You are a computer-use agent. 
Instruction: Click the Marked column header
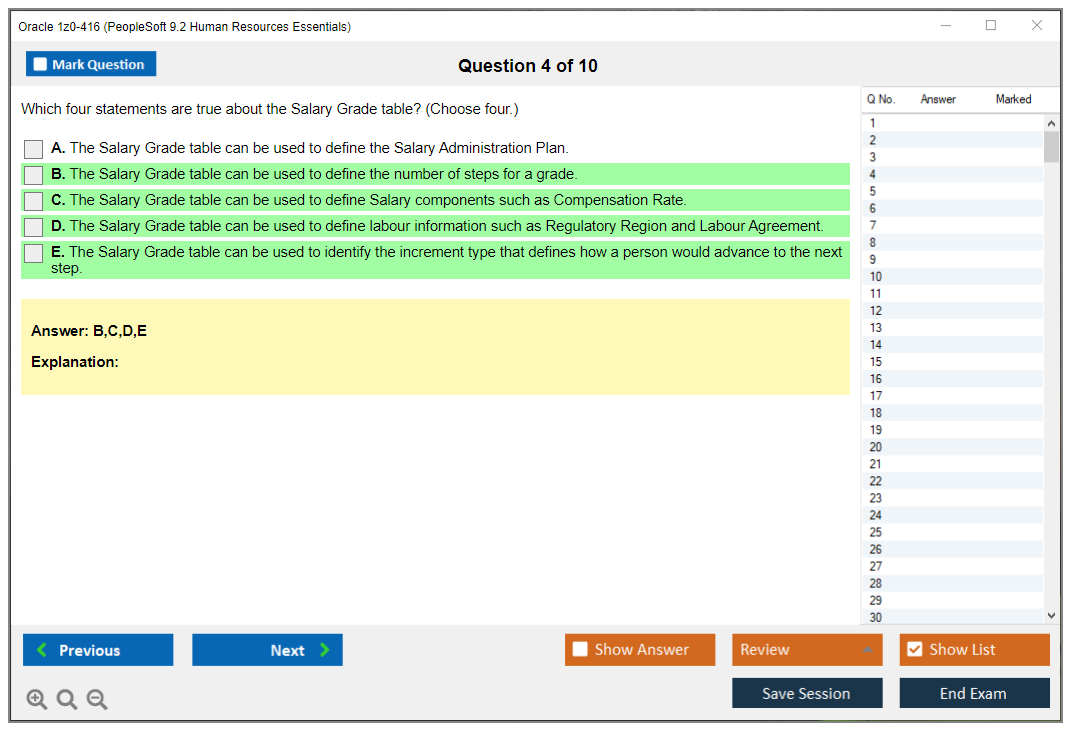tap(1012, 99)
